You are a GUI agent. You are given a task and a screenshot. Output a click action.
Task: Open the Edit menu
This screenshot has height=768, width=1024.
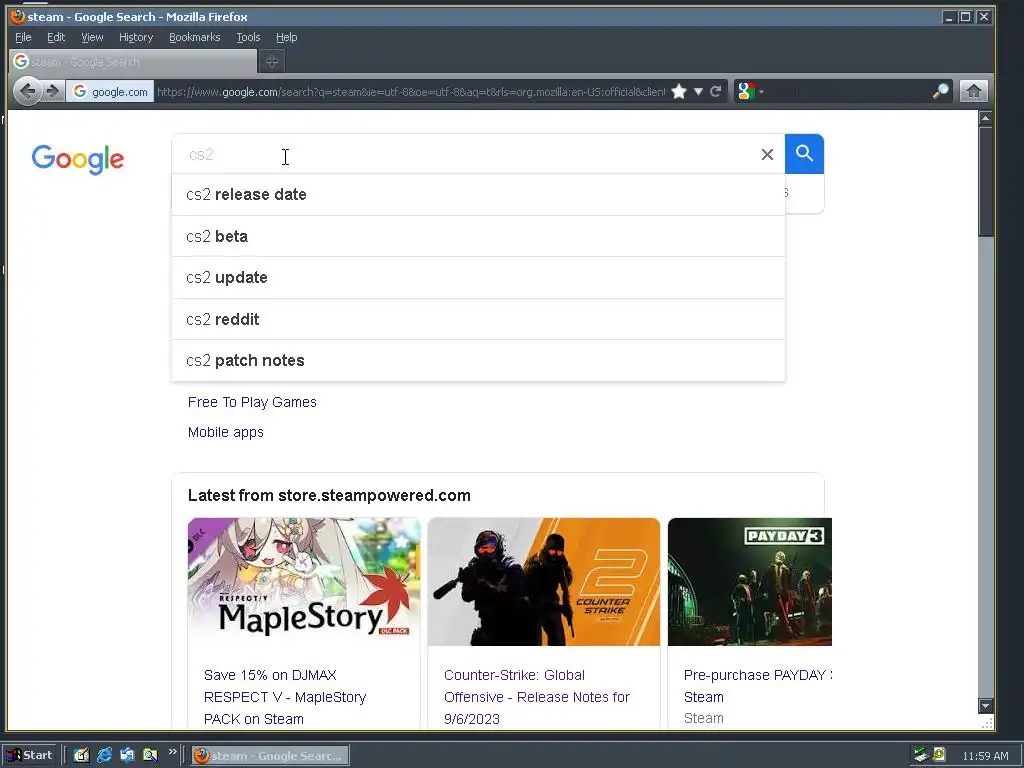click(56, 37)
